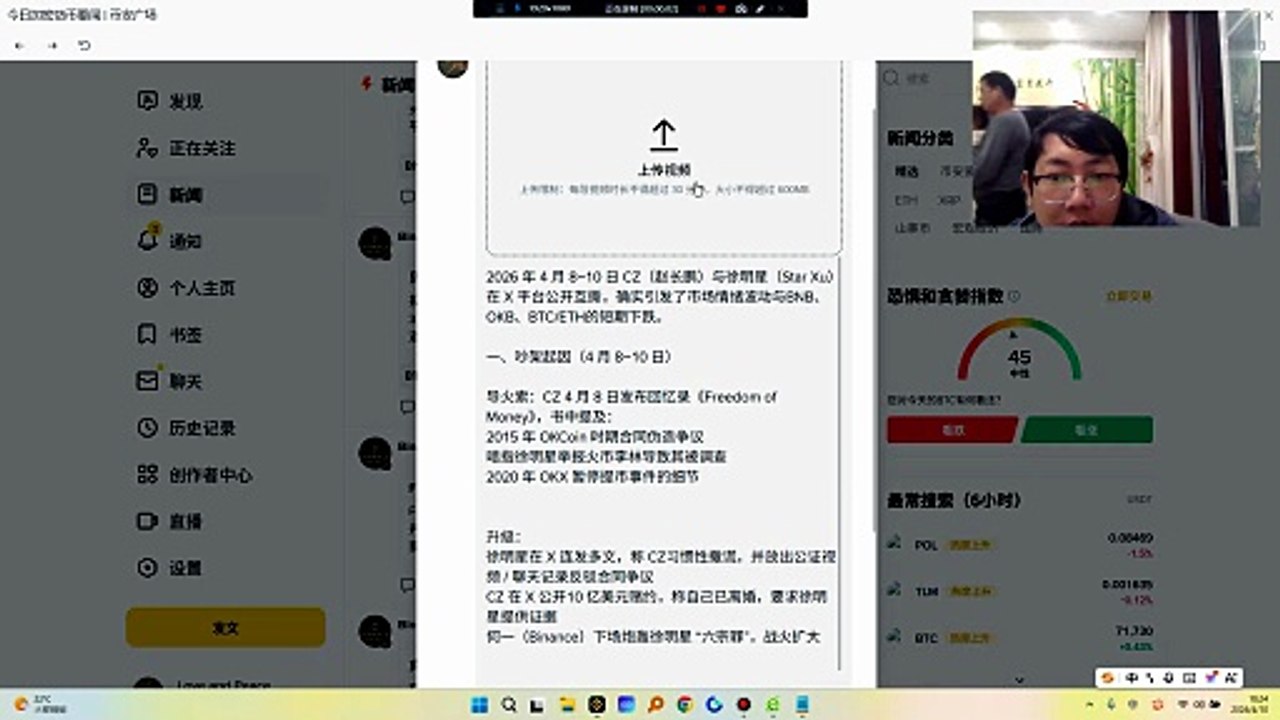1280x720 pixels.
Task: Click the green vote button under the gauge
Action: (x=1087, y=430)
